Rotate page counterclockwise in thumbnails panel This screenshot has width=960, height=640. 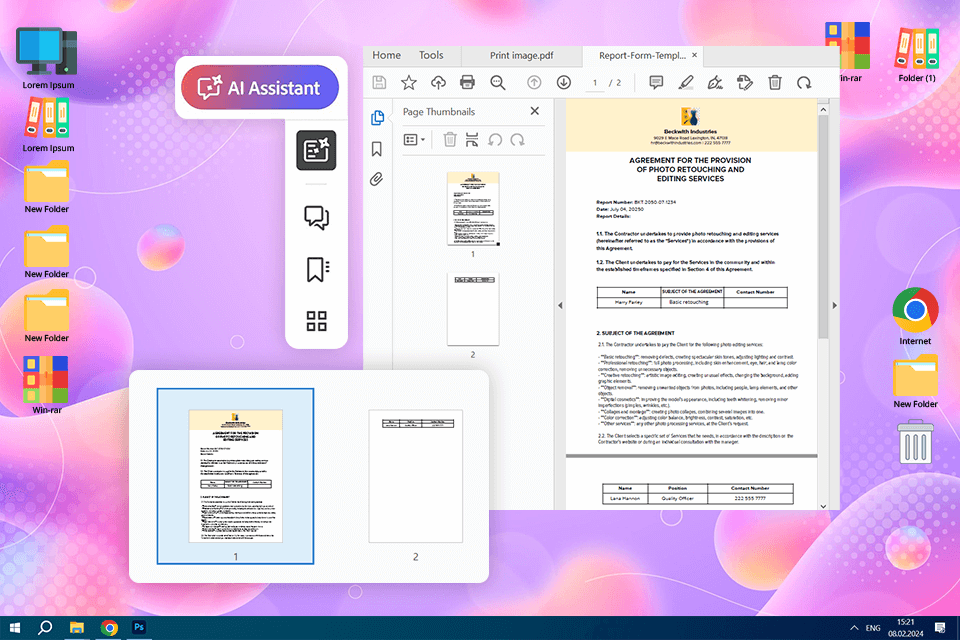pyautogui.click(x=495, y=140)
